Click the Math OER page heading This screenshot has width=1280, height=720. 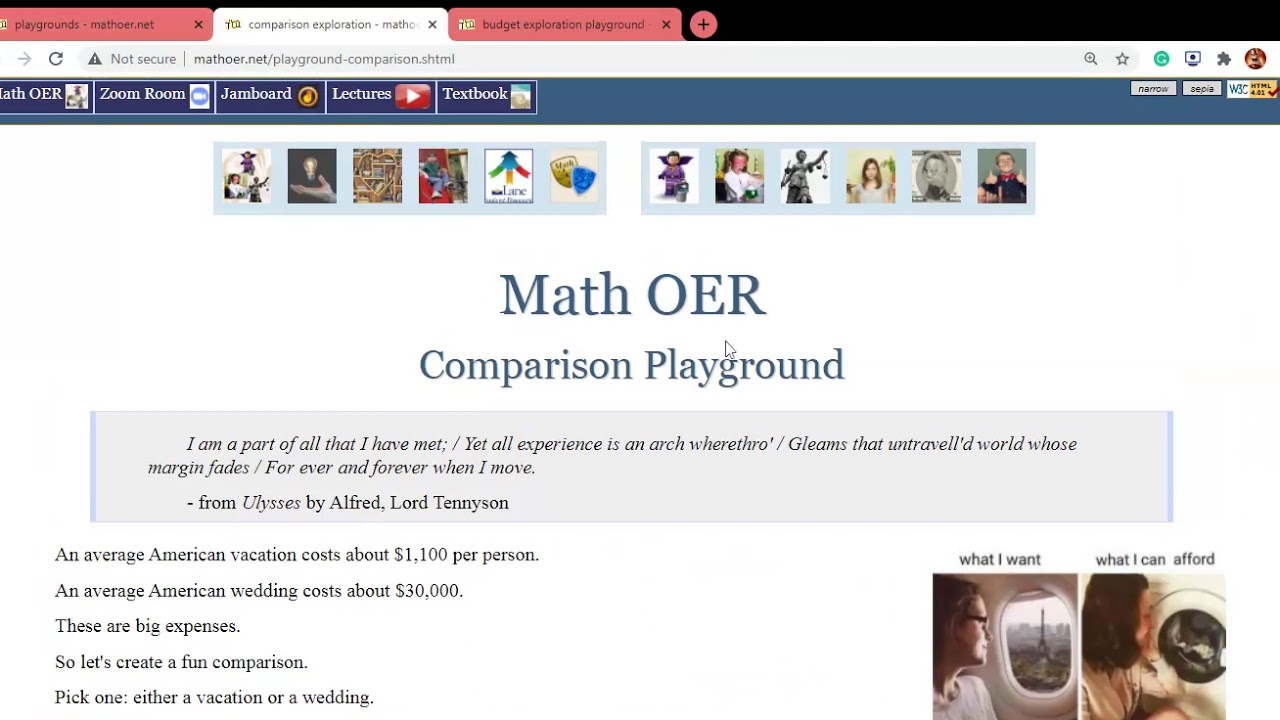(x=632, y=295)
